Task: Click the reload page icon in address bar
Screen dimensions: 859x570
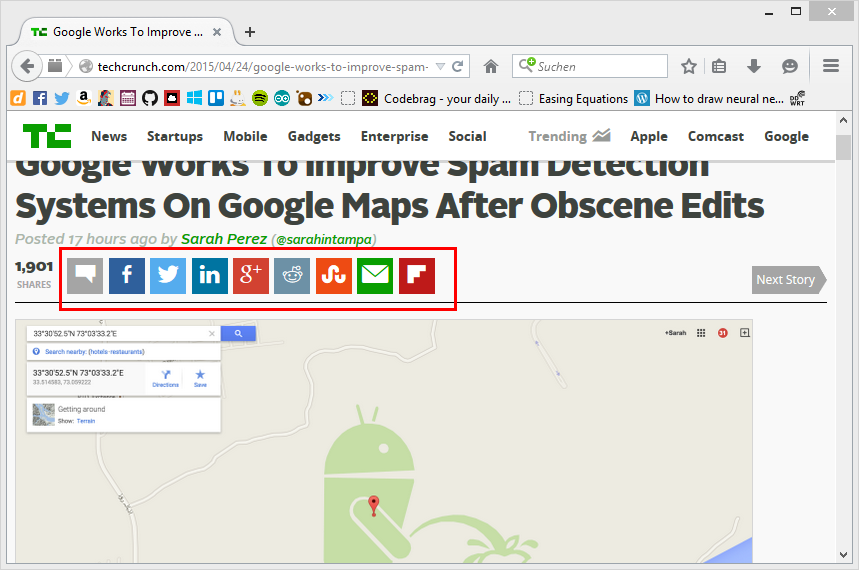Action: [457, 66]
